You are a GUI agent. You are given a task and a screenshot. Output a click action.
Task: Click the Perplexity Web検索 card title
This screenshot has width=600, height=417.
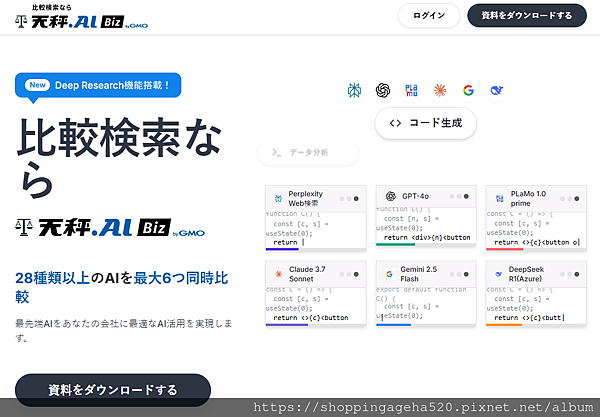(x=305, y=199)
